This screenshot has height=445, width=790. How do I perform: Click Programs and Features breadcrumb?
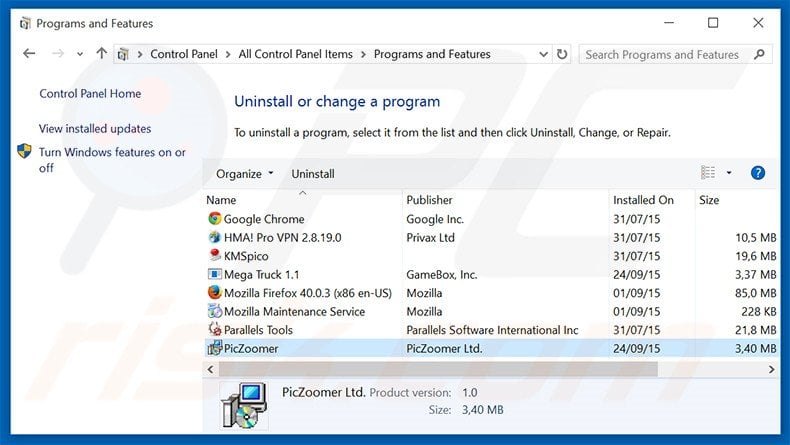click(x=432, y=54)
